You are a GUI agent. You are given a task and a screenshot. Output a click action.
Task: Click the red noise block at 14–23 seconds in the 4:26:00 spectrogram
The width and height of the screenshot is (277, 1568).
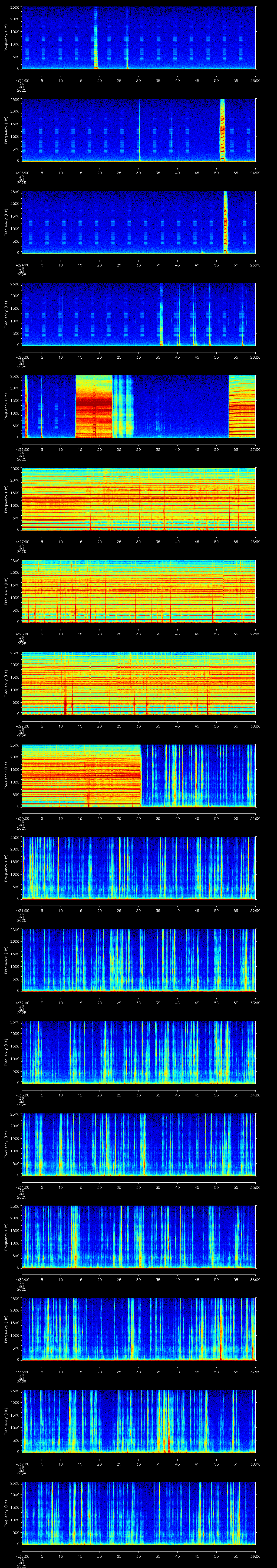click(x=94, y=407)
